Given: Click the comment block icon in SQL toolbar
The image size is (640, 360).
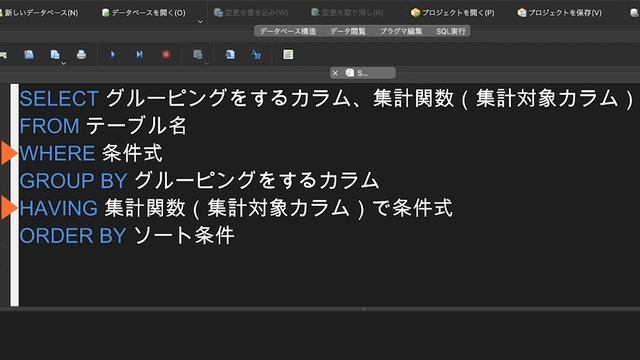Looking at the screenshot, I should [x=288, y=54].
